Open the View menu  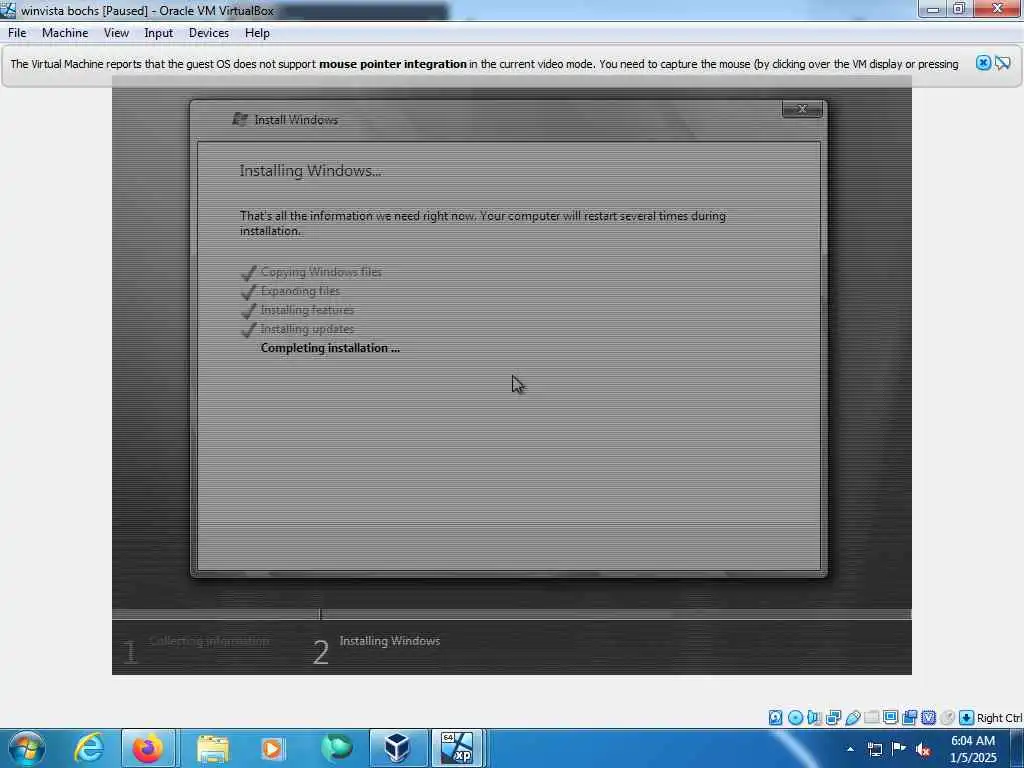pyautogui.click(x=116, y=33)
